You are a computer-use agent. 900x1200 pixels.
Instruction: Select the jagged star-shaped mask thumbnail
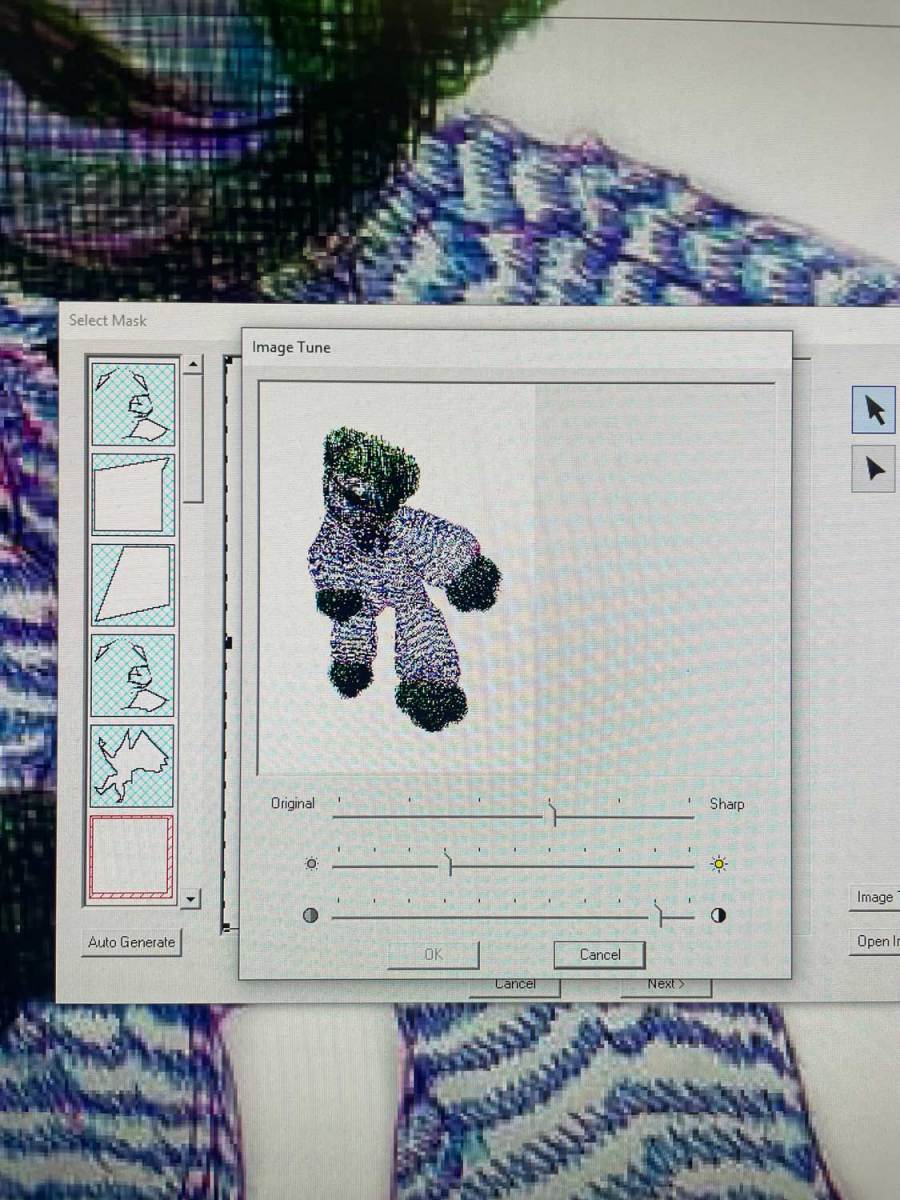pyautogui.click(x=133, y=765)
